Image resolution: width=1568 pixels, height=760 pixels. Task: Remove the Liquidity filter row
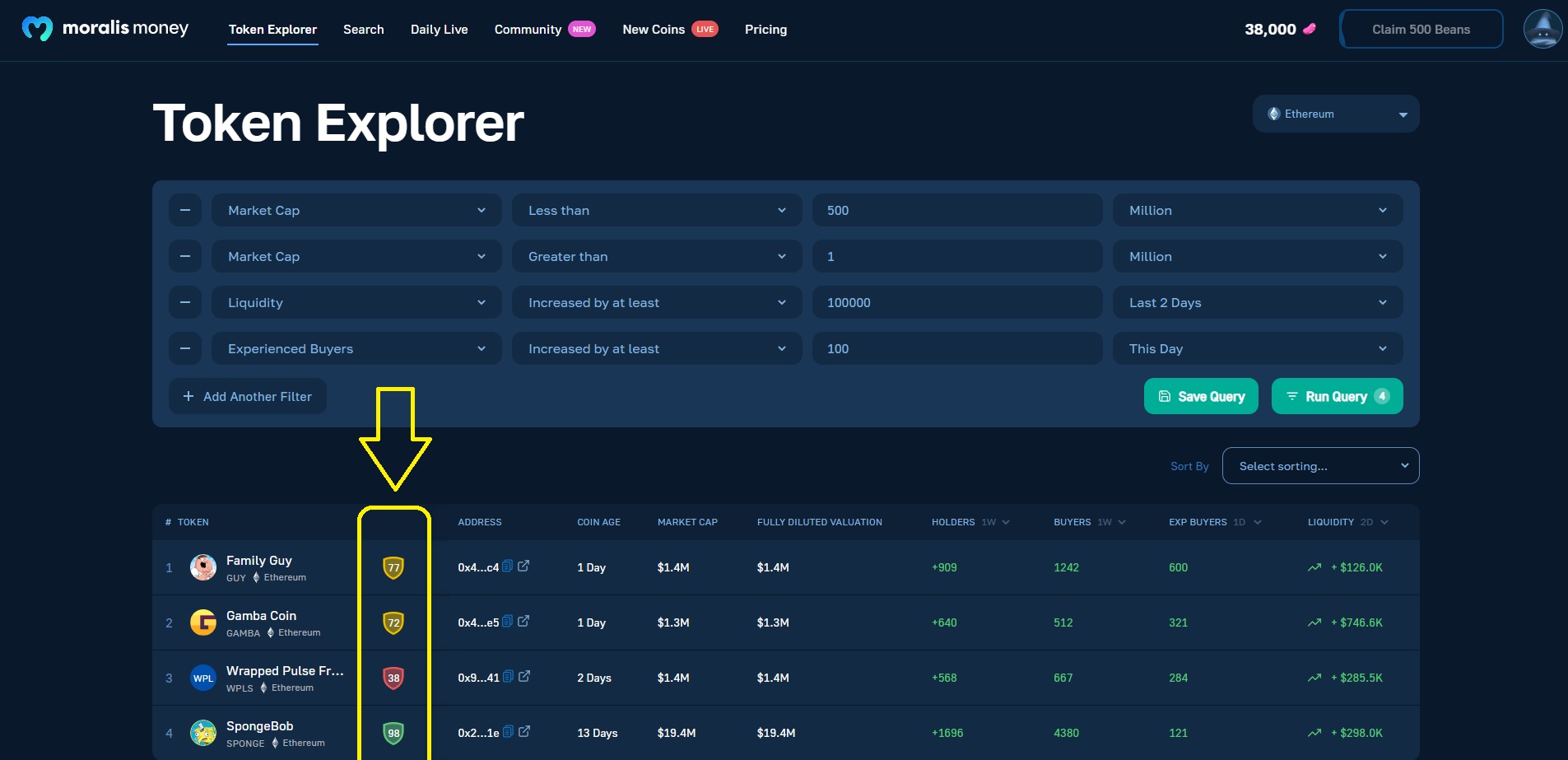pyautogui.click(x=185, y=302)
